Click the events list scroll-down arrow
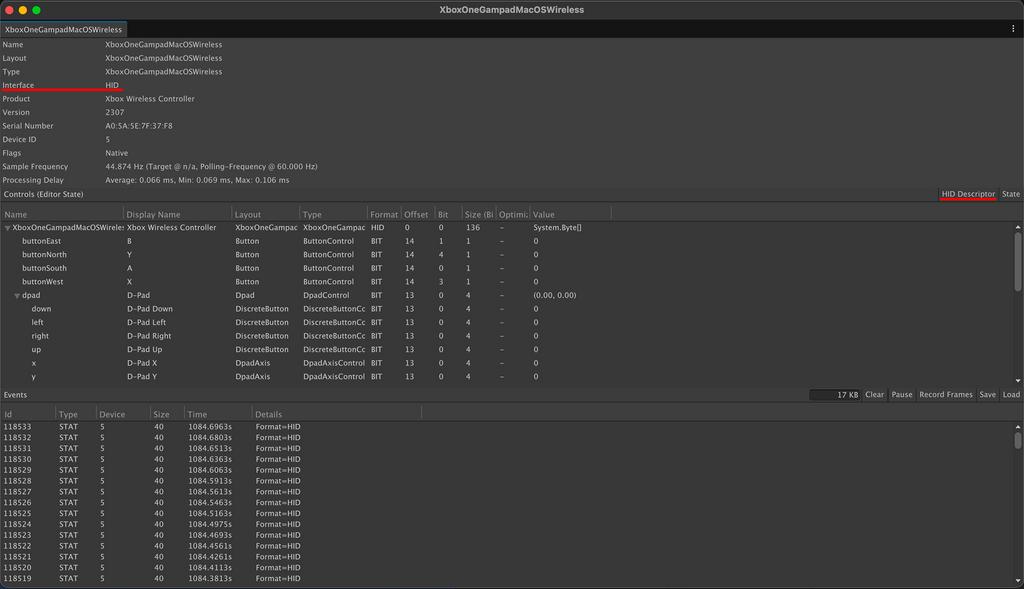This screenshot has width=1024, height=589. tap(1017, 581)
